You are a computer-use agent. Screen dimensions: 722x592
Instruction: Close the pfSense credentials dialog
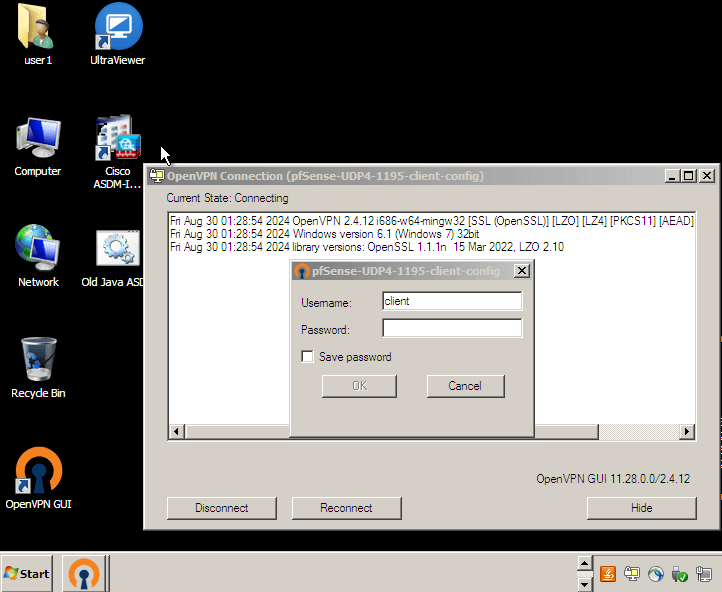click(521, 271)
